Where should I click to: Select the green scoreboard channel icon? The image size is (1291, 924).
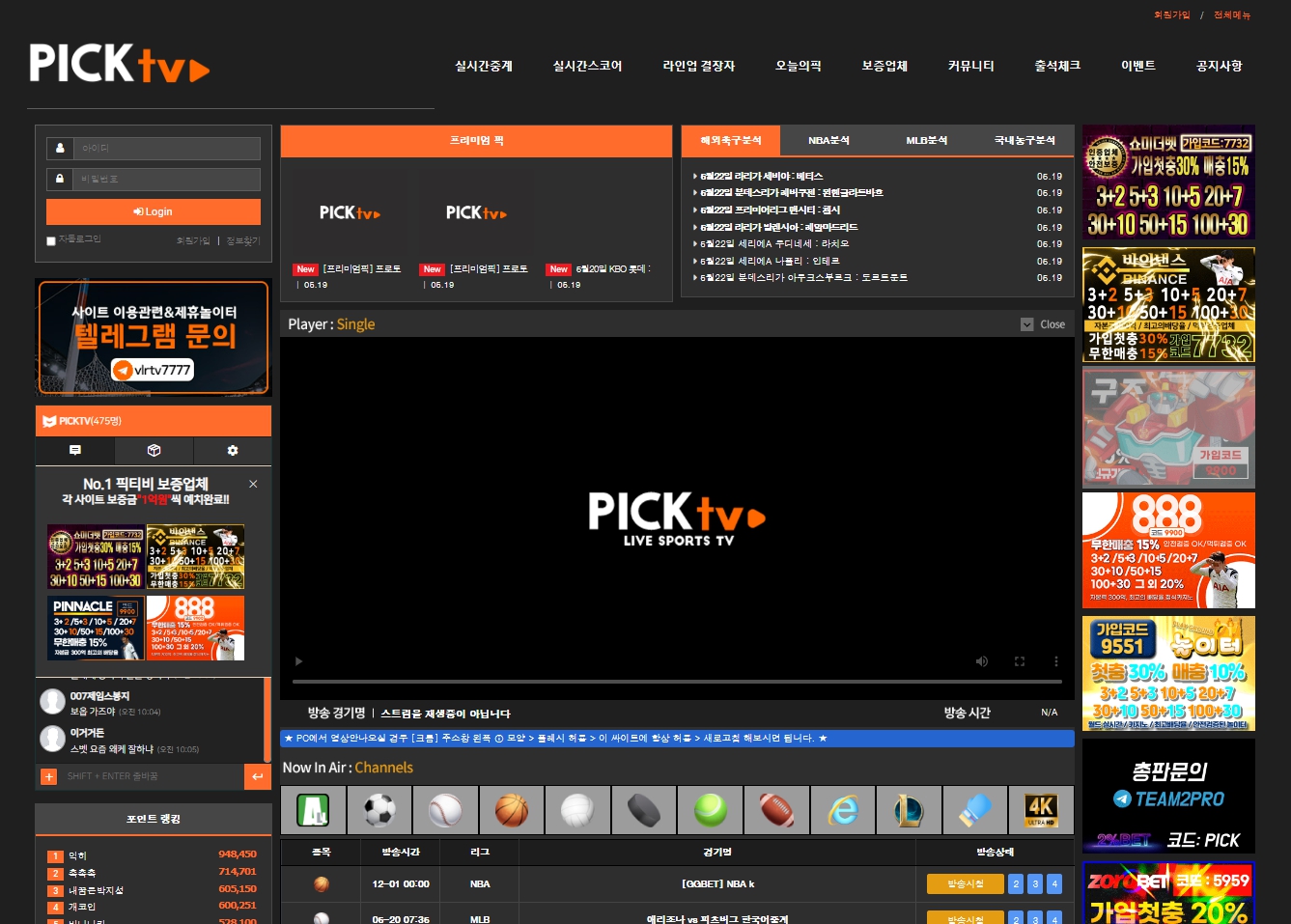pos(313,810)
